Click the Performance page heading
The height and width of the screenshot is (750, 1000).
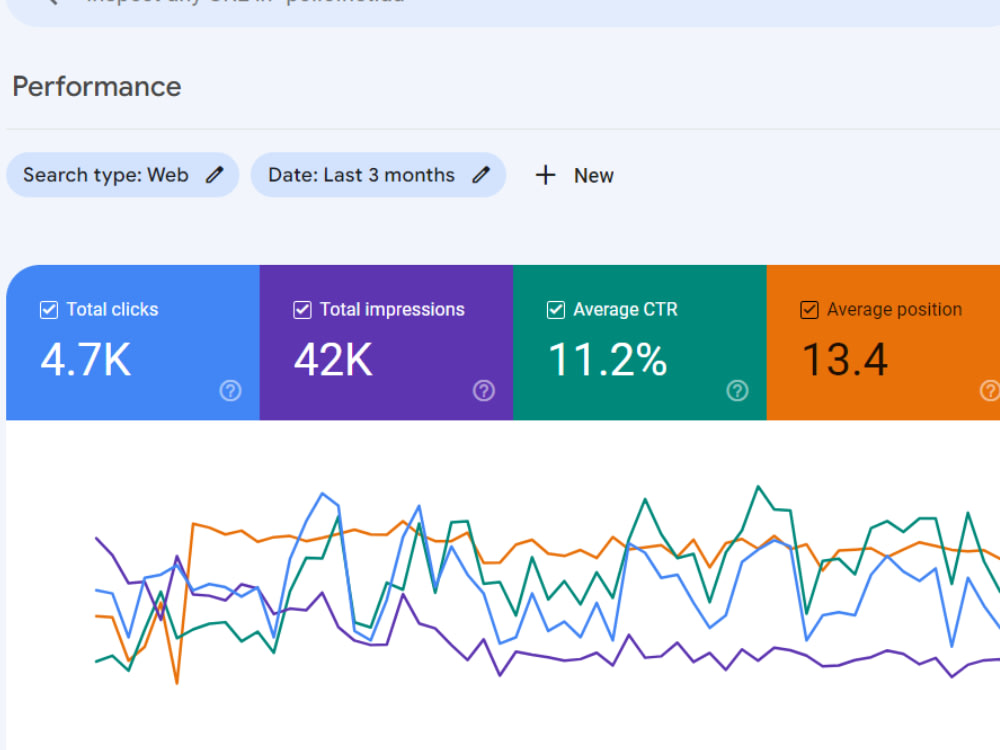pyautogui.click(x=97, y=87)
